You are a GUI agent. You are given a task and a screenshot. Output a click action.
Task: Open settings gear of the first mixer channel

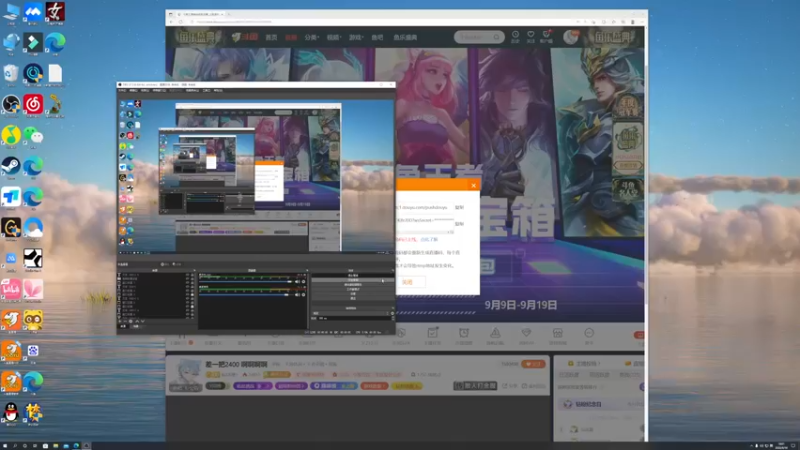tap(303, 282)
